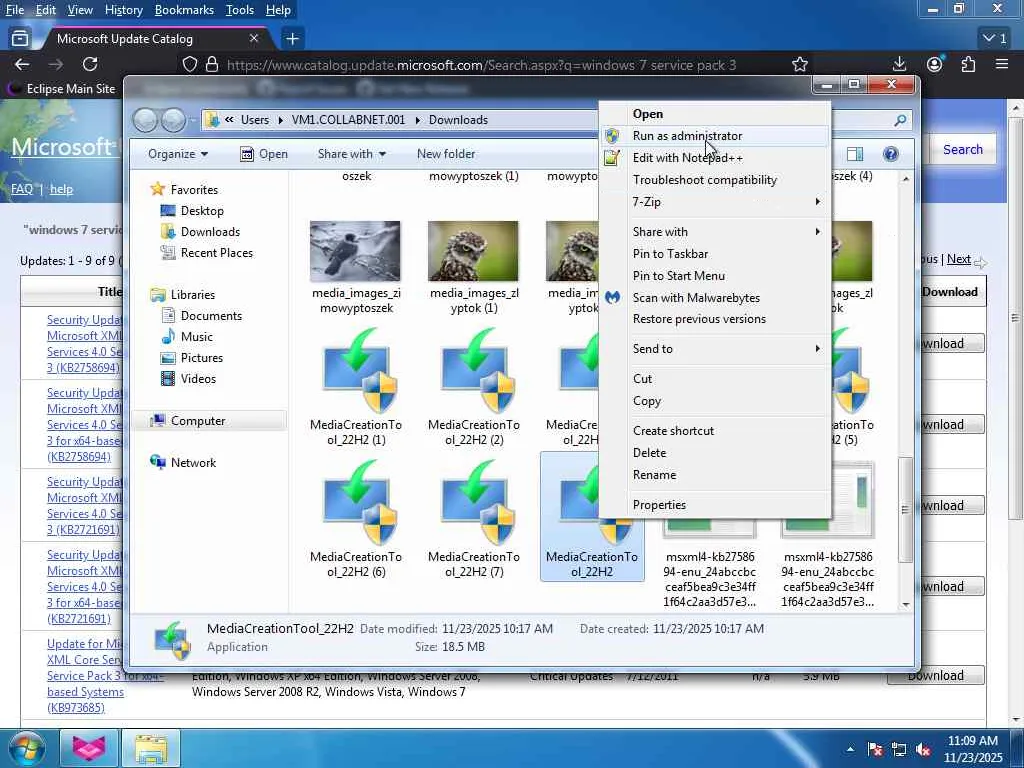Open a new Firefox tab
The image size is (1024, 768).
[x=292, y=39]
